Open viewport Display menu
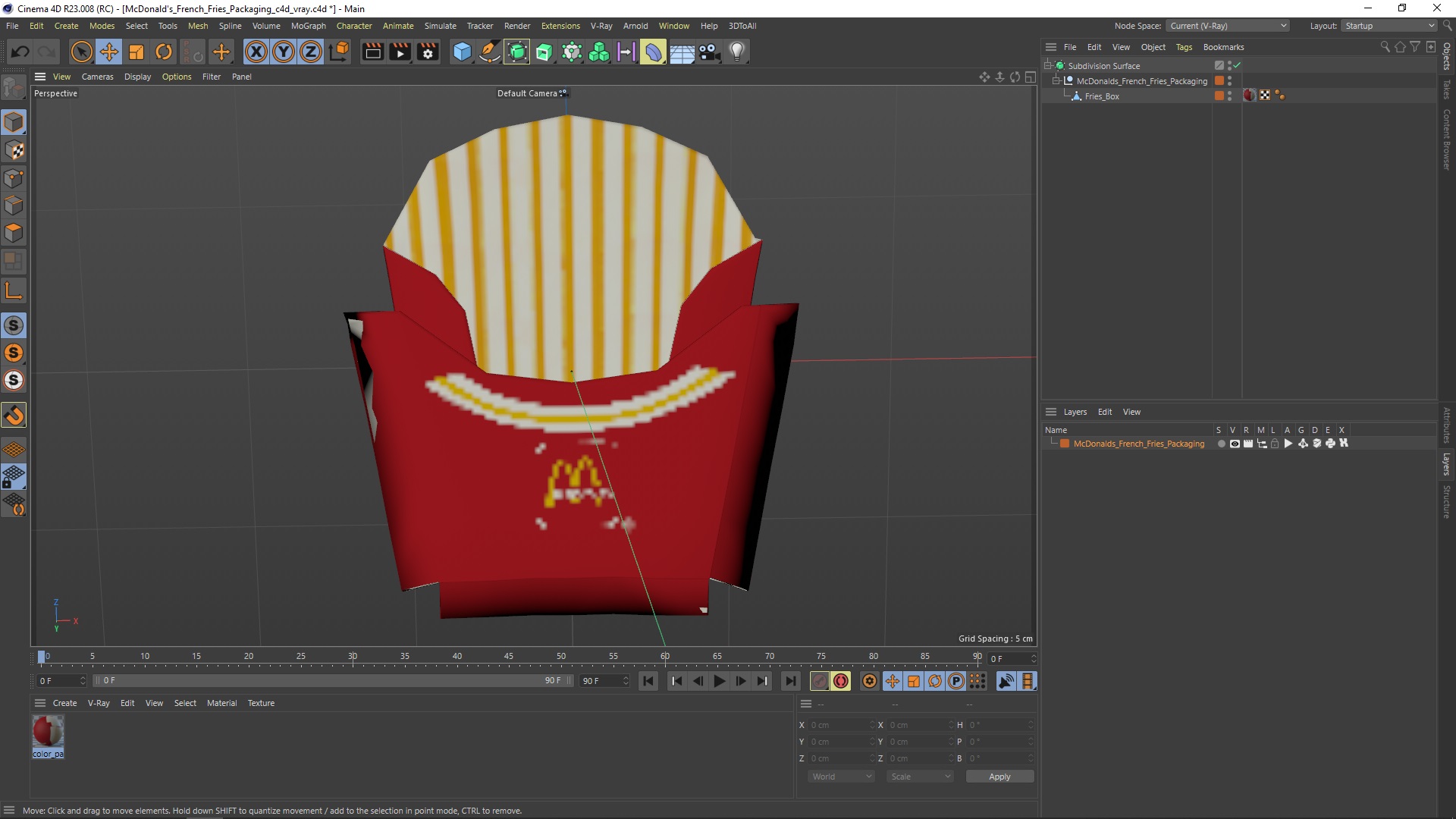 tap(137, 77)
